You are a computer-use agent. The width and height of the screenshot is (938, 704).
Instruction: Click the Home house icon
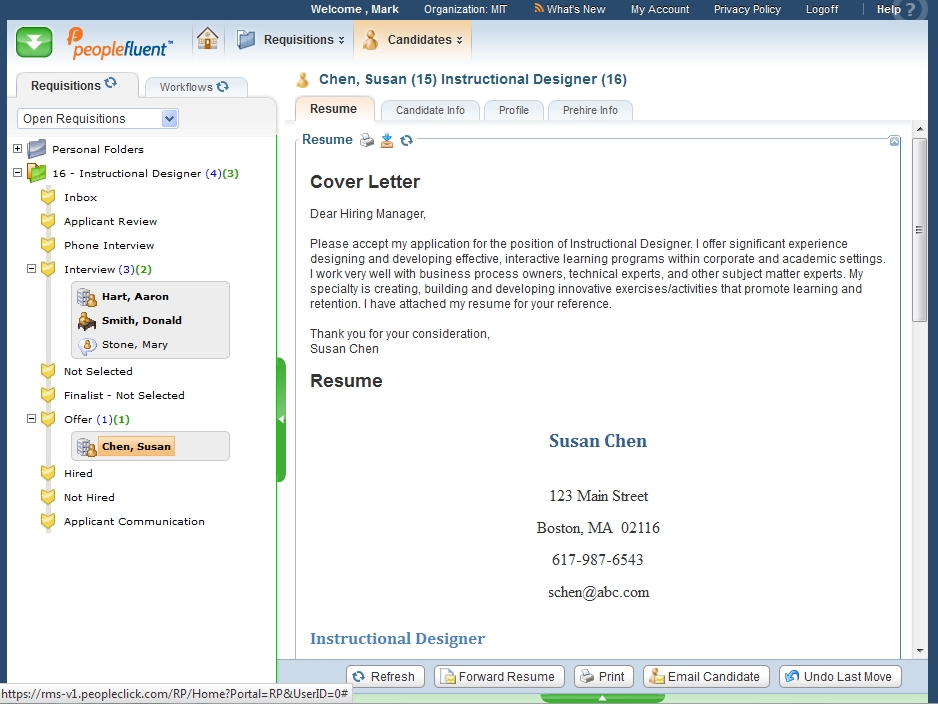(207, 40)
